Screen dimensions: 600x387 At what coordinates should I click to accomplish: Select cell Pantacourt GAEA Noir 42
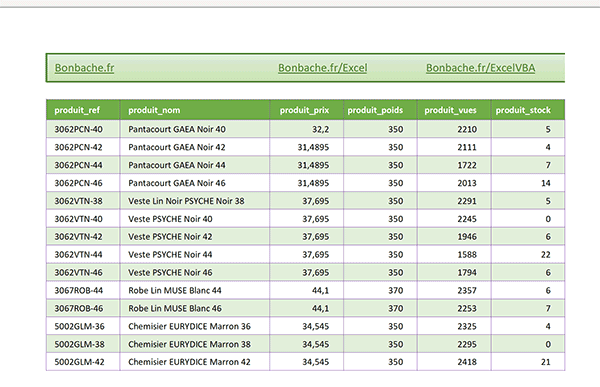[195, 147]
